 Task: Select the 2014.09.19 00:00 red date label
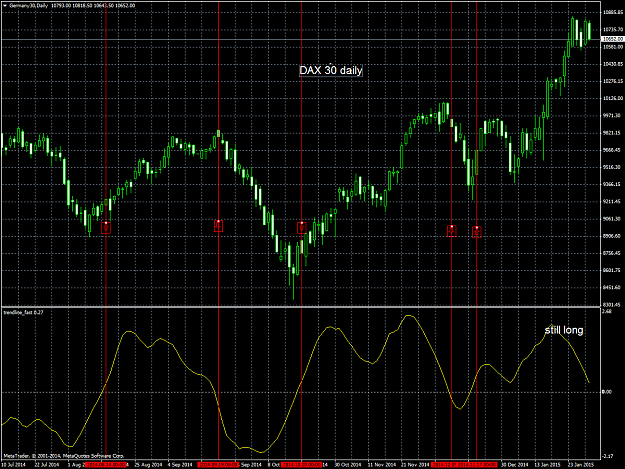click(x=218, y=465)
